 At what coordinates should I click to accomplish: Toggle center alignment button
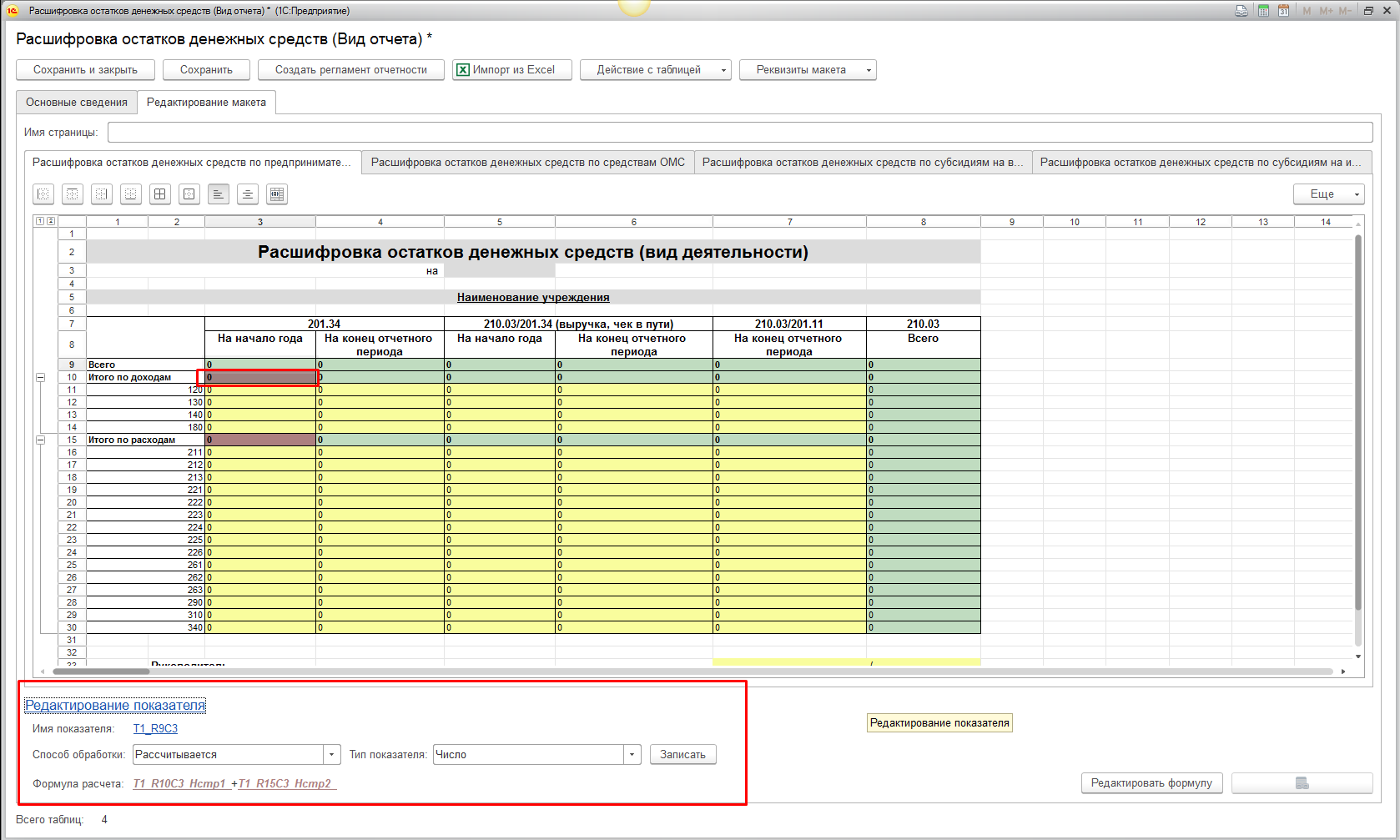[x=248, y=194]
